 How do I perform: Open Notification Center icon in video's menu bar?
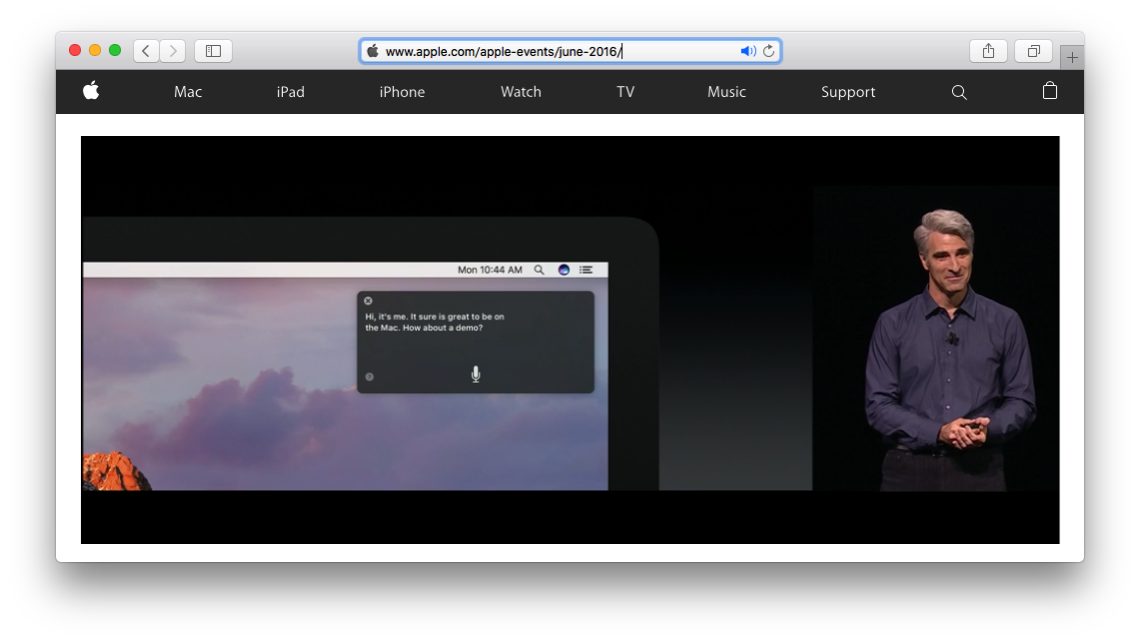(x=586, y=270)
